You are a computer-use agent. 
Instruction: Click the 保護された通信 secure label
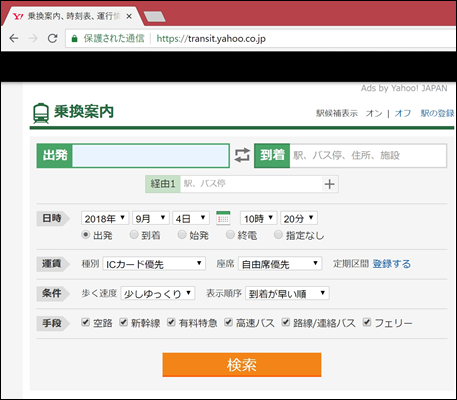point(114,39)
